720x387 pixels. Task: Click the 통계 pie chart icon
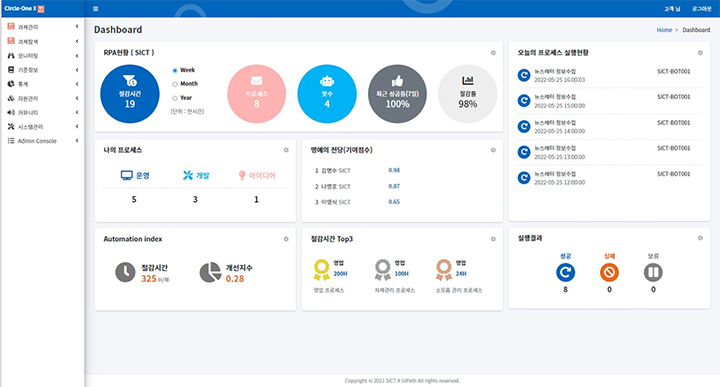[x=11, y=84]
